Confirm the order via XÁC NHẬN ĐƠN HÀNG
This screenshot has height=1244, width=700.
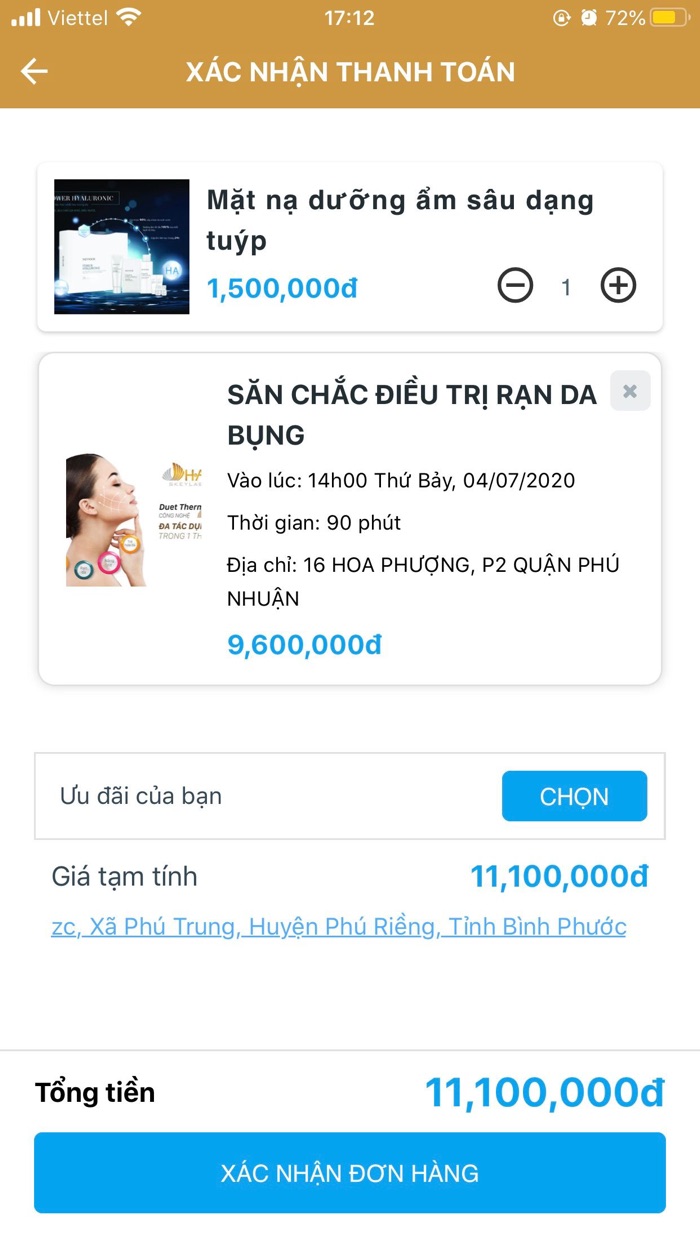pyautogui.click(x=350, y=1172)
